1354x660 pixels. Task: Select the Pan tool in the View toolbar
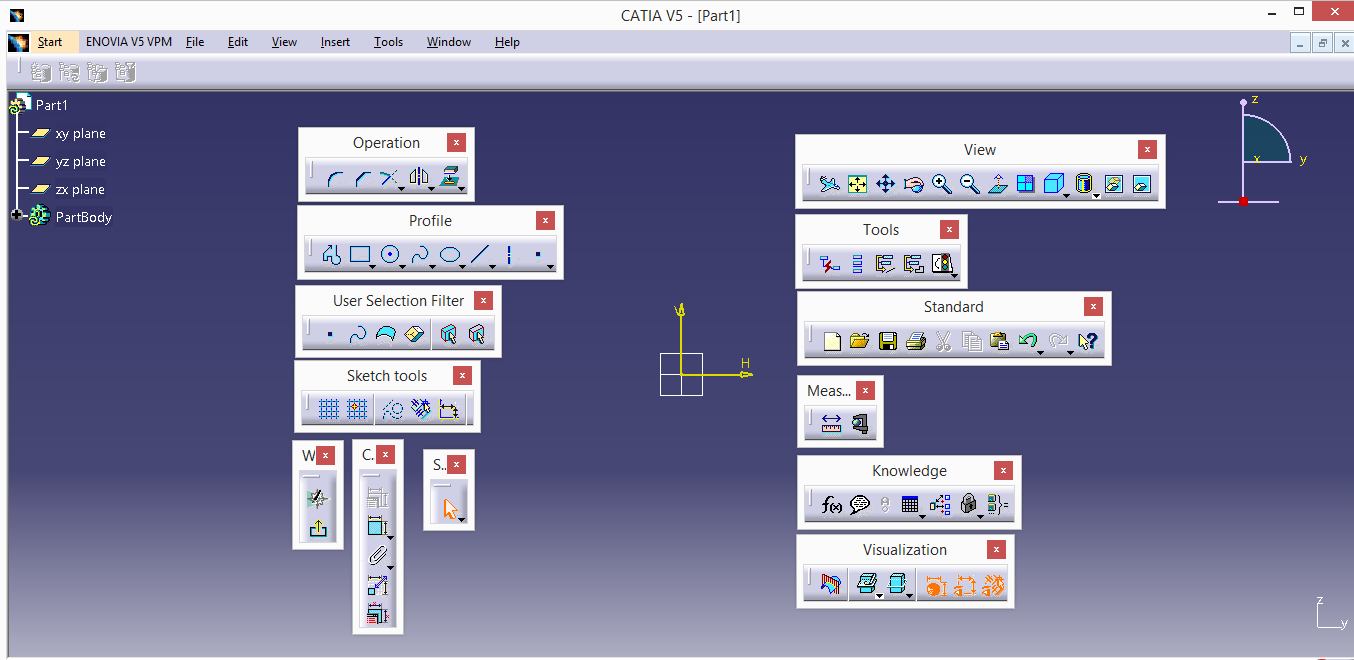coord(885,183)
